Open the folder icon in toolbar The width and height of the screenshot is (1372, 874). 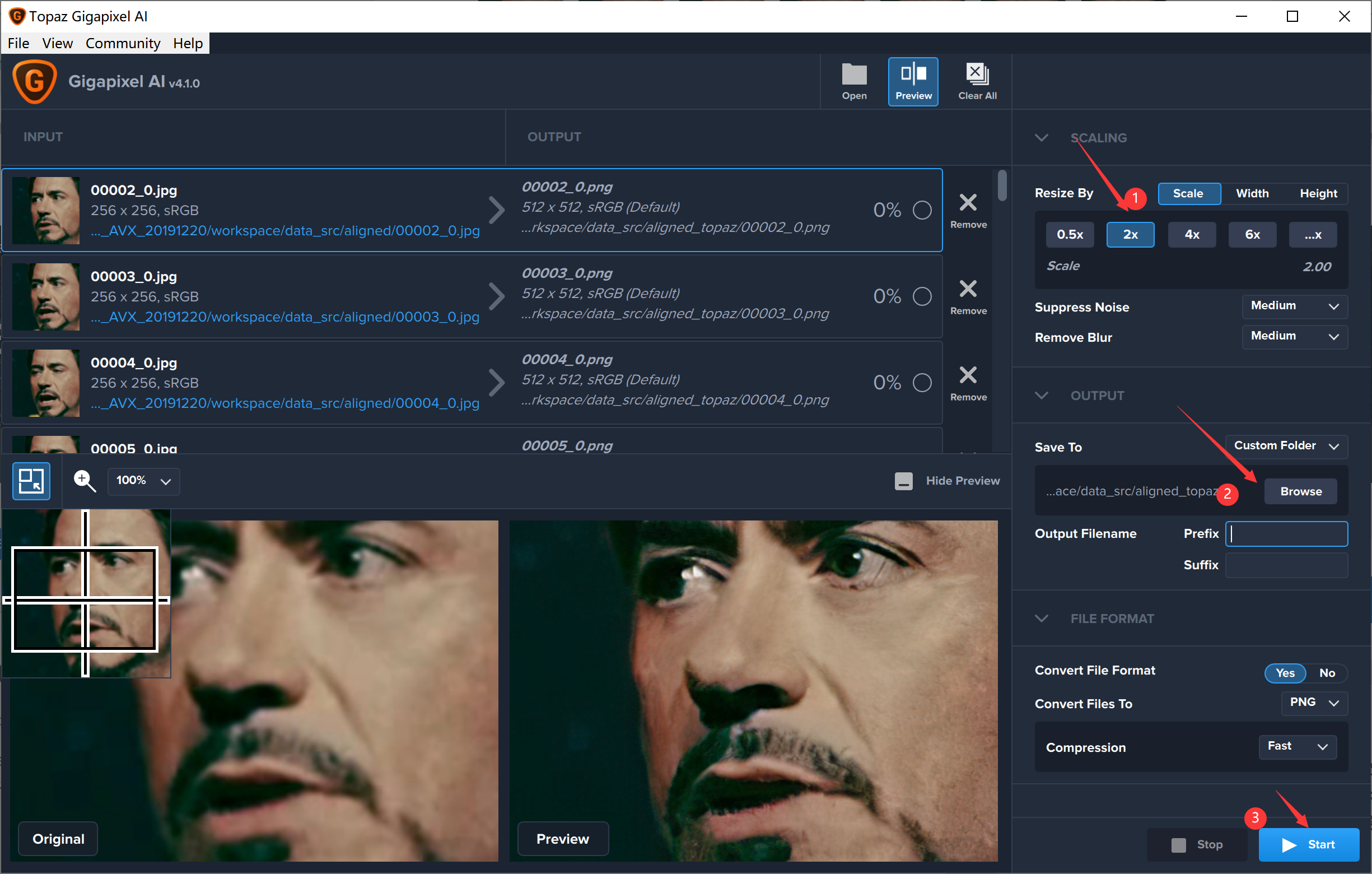pyautogui.click(x=854, y=82)
